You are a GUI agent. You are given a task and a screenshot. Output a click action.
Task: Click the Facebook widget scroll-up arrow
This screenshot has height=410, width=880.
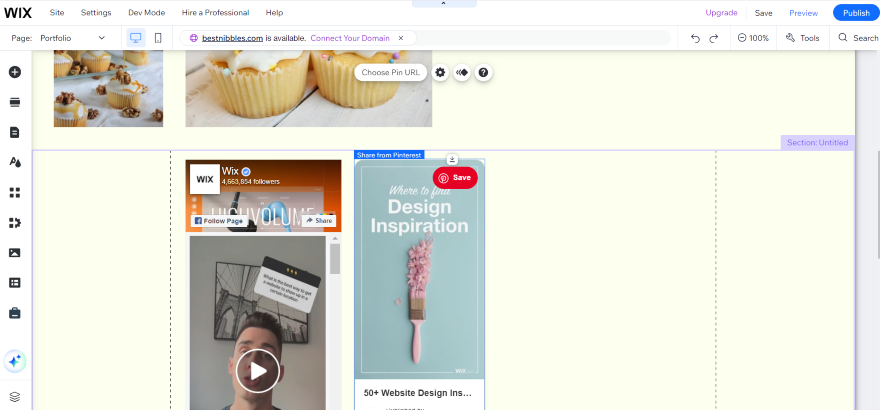coord(335,238)
